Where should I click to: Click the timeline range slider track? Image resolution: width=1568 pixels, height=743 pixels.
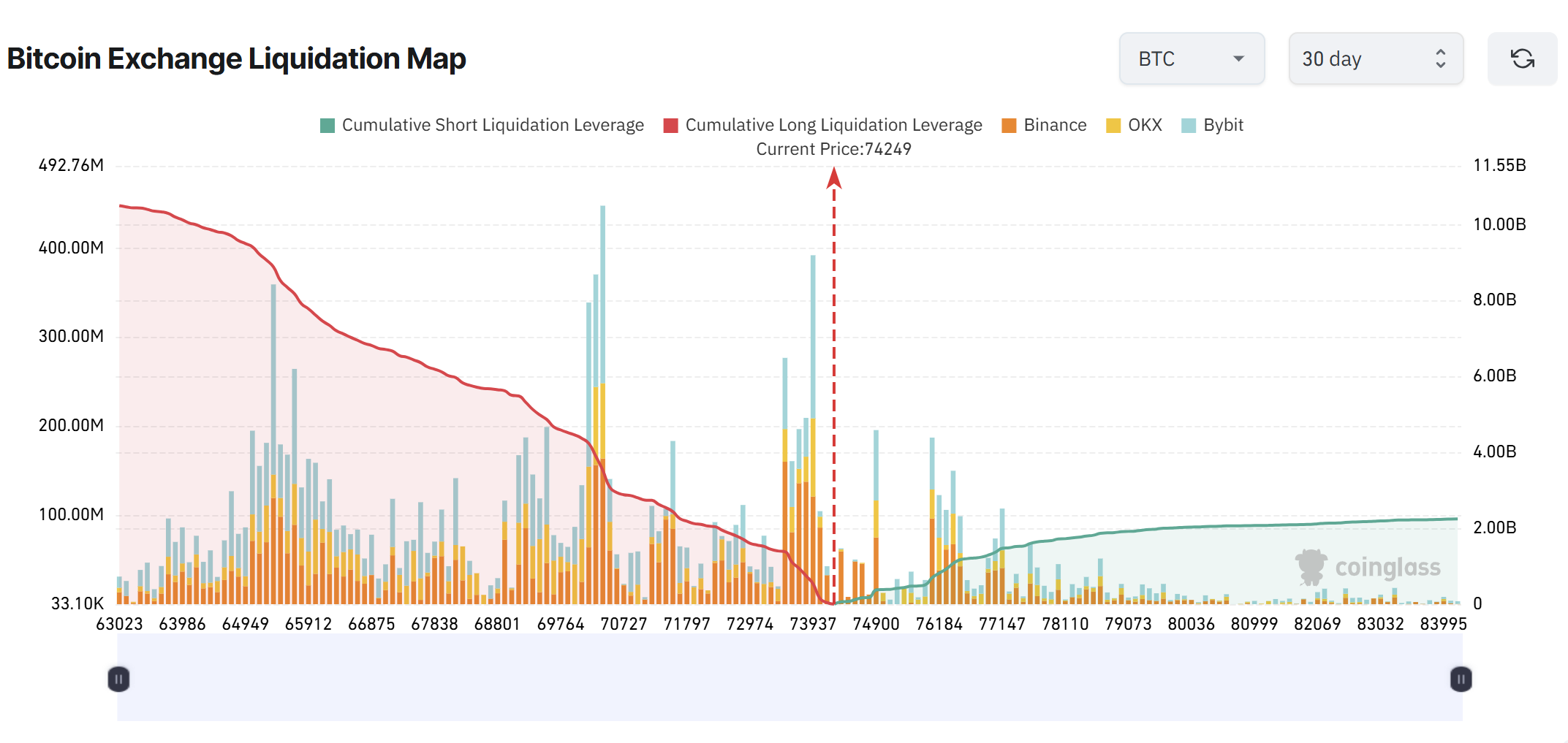coord(788,679)
